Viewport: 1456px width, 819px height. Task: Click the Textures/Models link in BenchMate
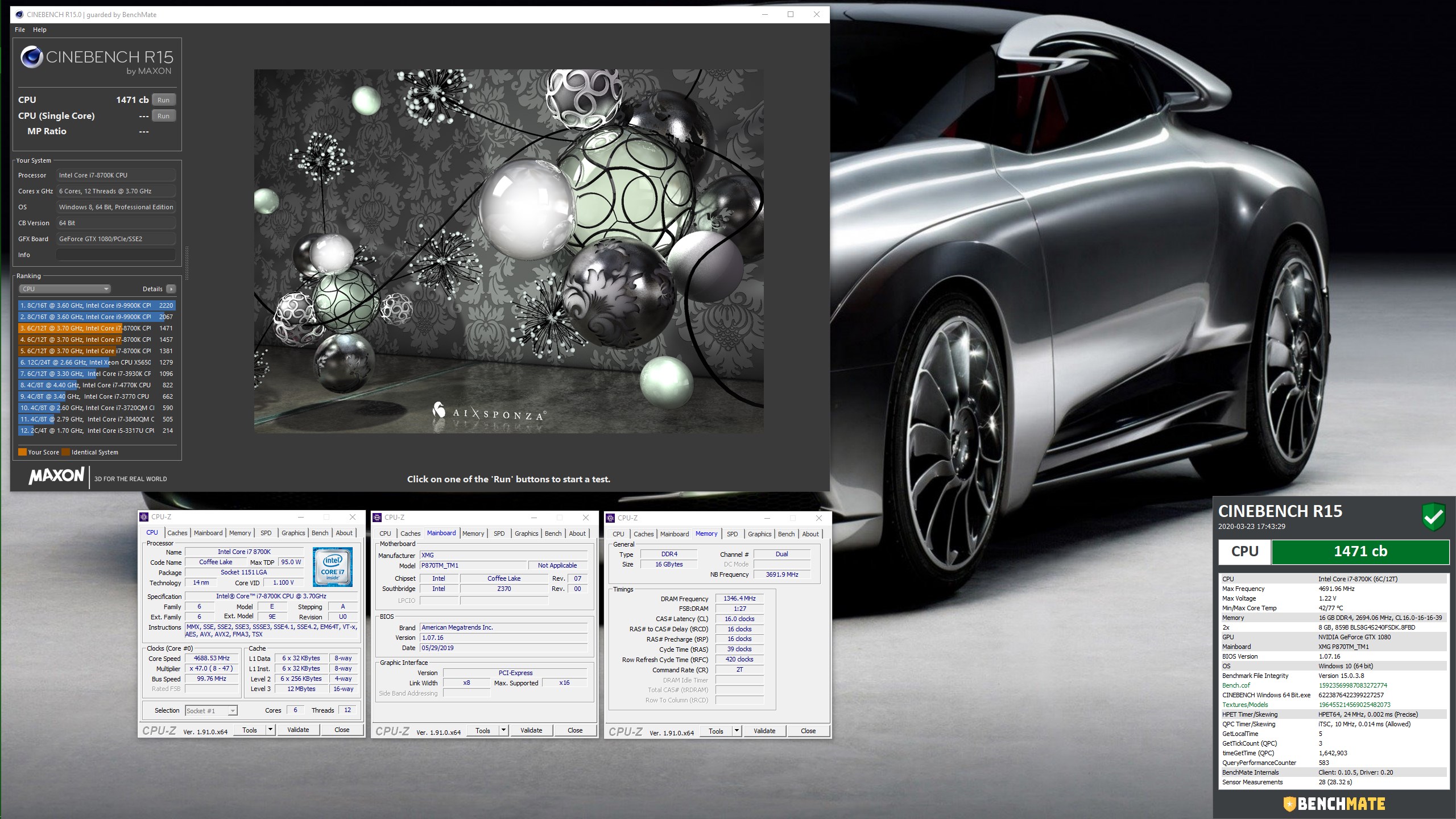tap(1245, 705)
